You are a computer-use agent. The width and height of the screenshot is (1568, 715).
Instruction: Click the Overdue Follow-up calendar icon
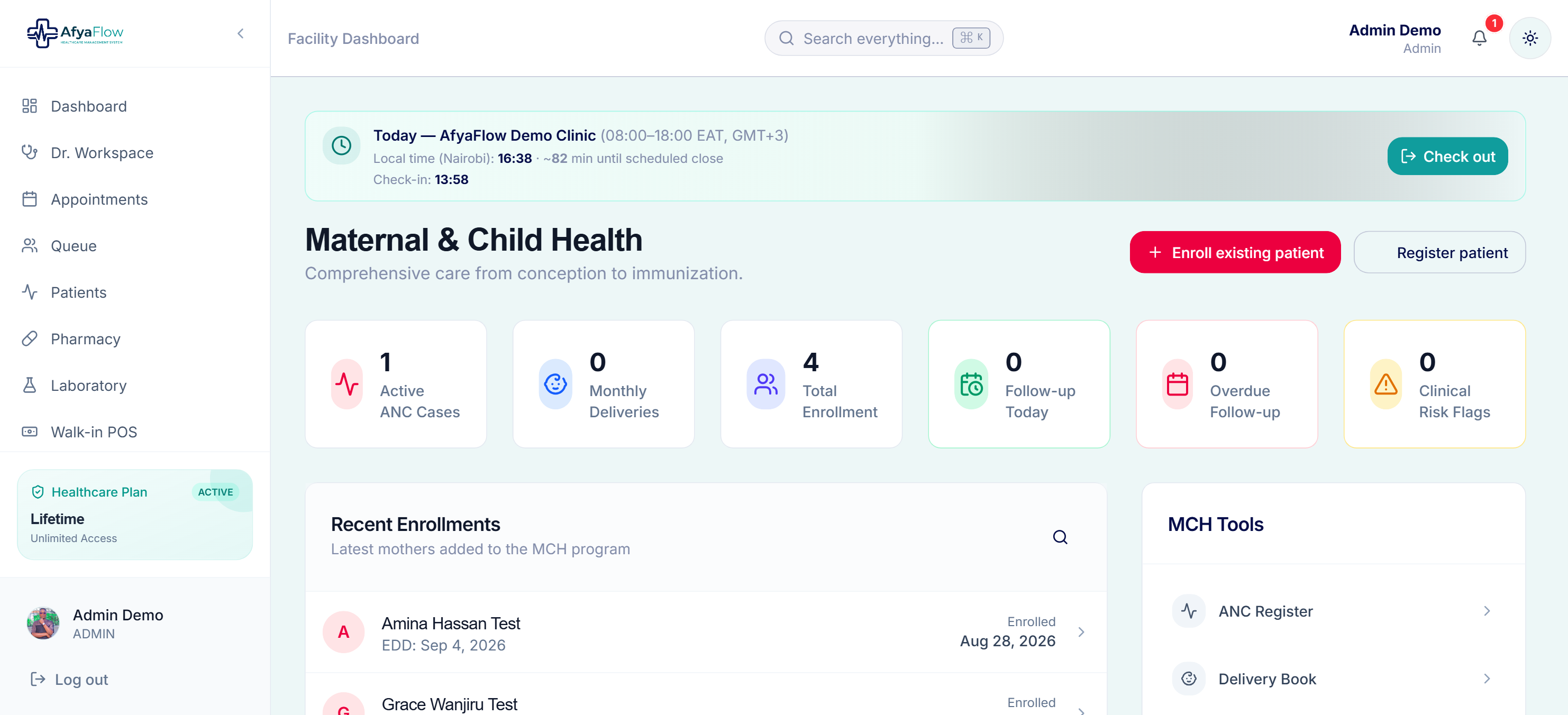pyautogui.click(x=1177, y=384)
